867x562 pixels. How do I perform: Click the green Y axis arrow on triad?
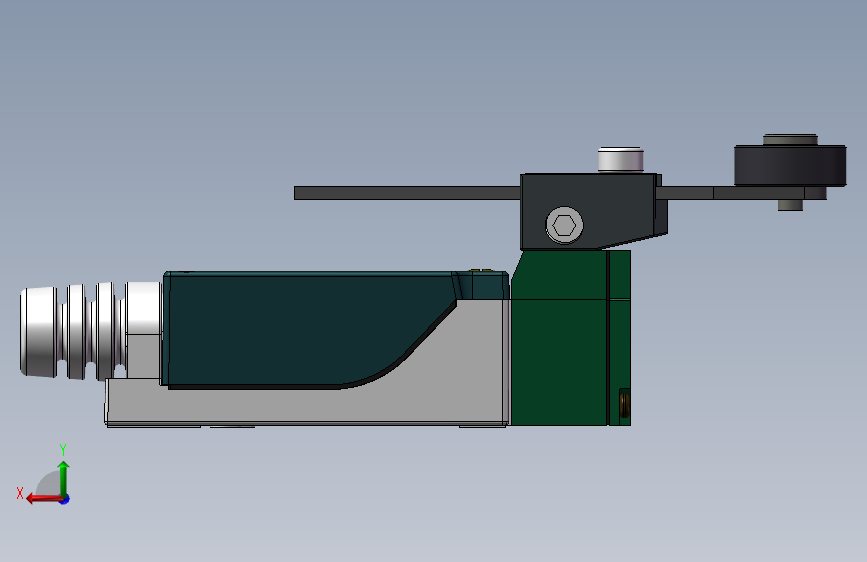(x=64, y=478)
